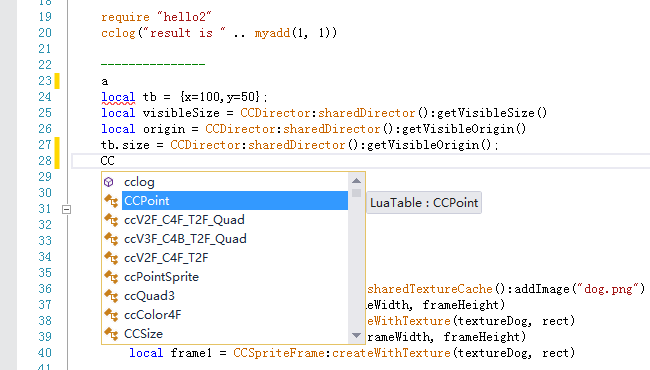Click frame1 variable on line 40
This screenshot has width=650, height=370.
pos(191,353)
